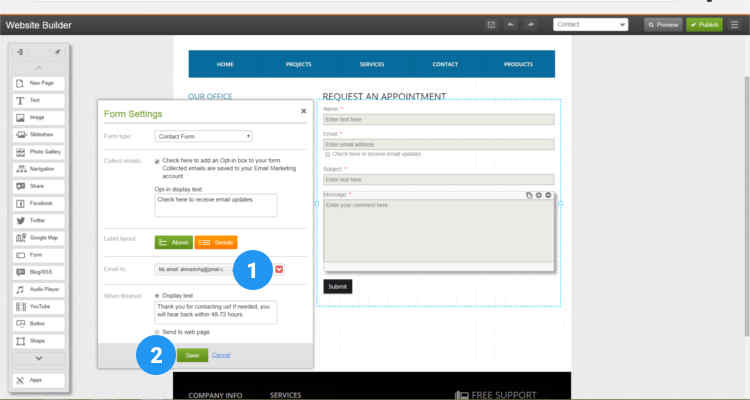
Task: Publish the website
Action: coord(704,25)
